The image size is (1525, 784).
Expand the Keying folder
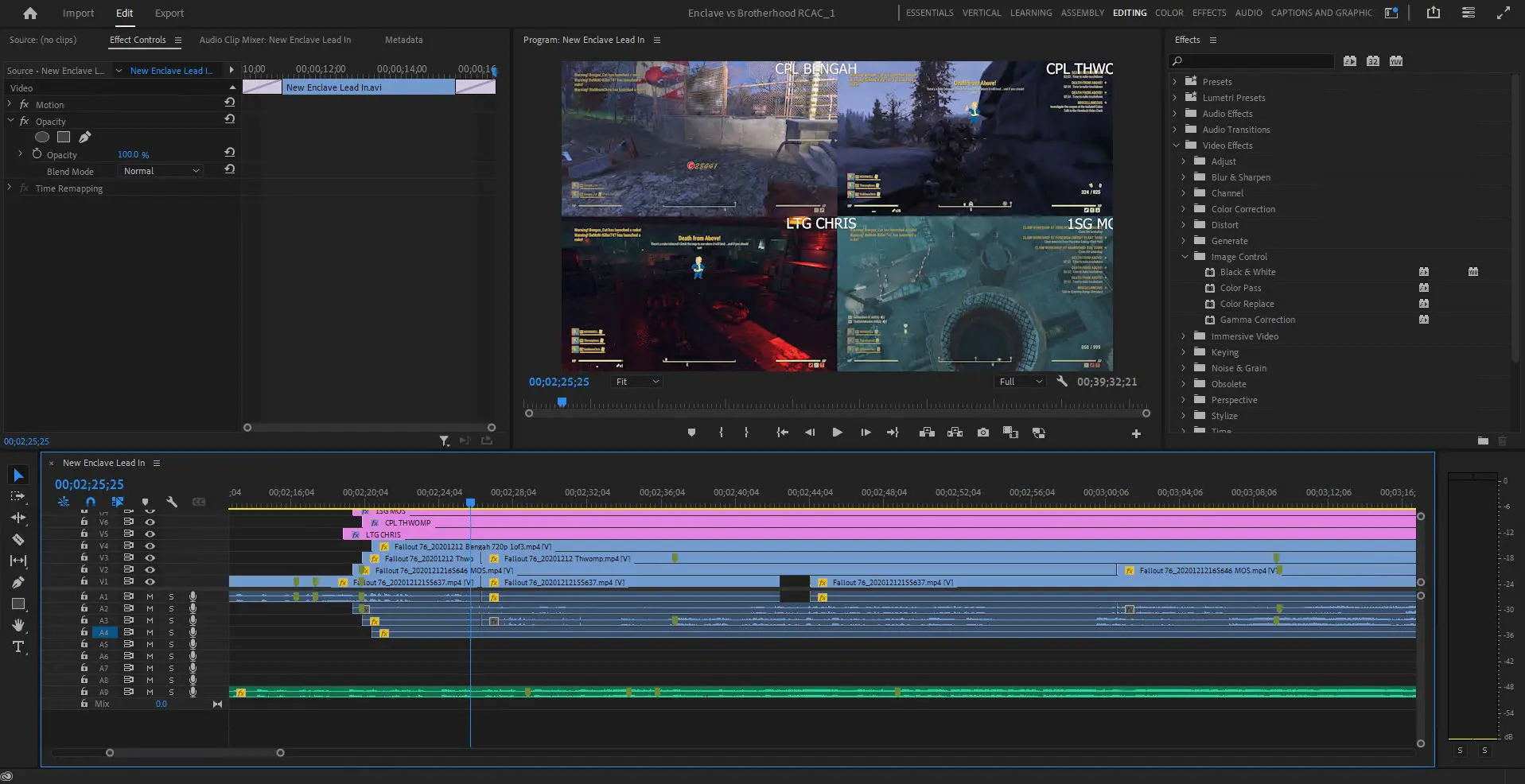tap(1184, 351)
